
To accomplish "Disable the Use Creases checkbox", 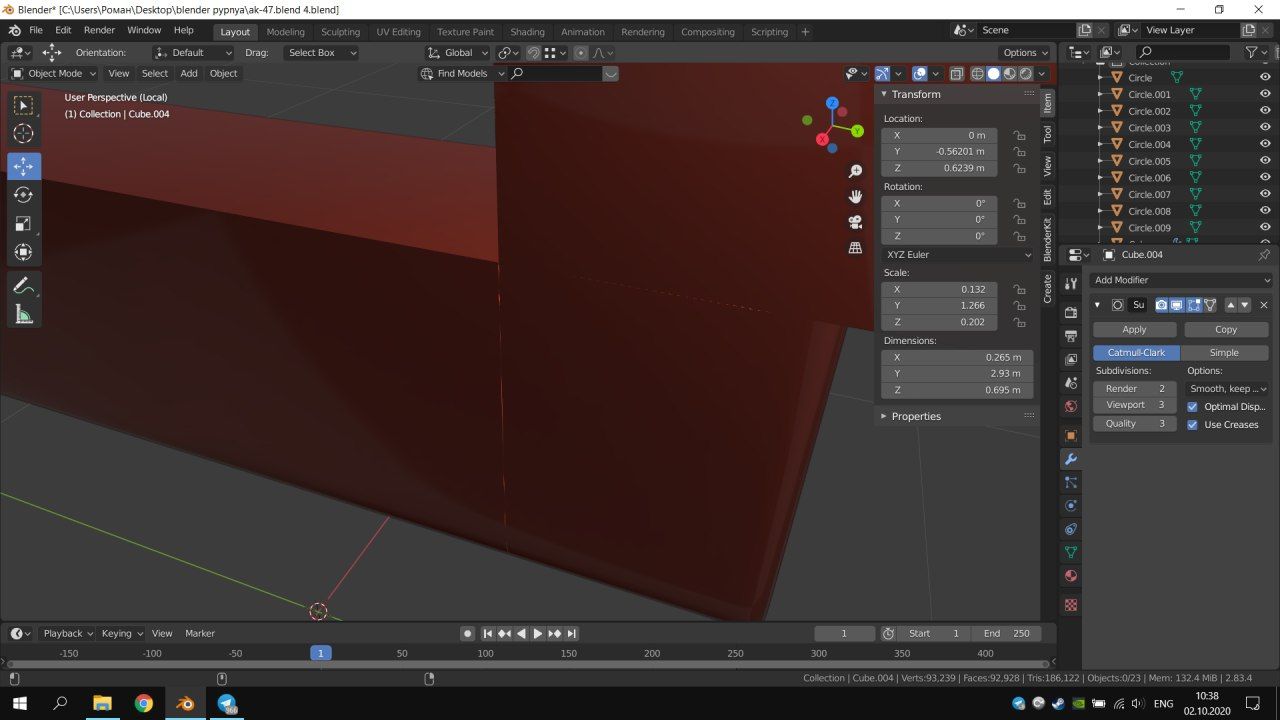I will tap(1192, 425).
